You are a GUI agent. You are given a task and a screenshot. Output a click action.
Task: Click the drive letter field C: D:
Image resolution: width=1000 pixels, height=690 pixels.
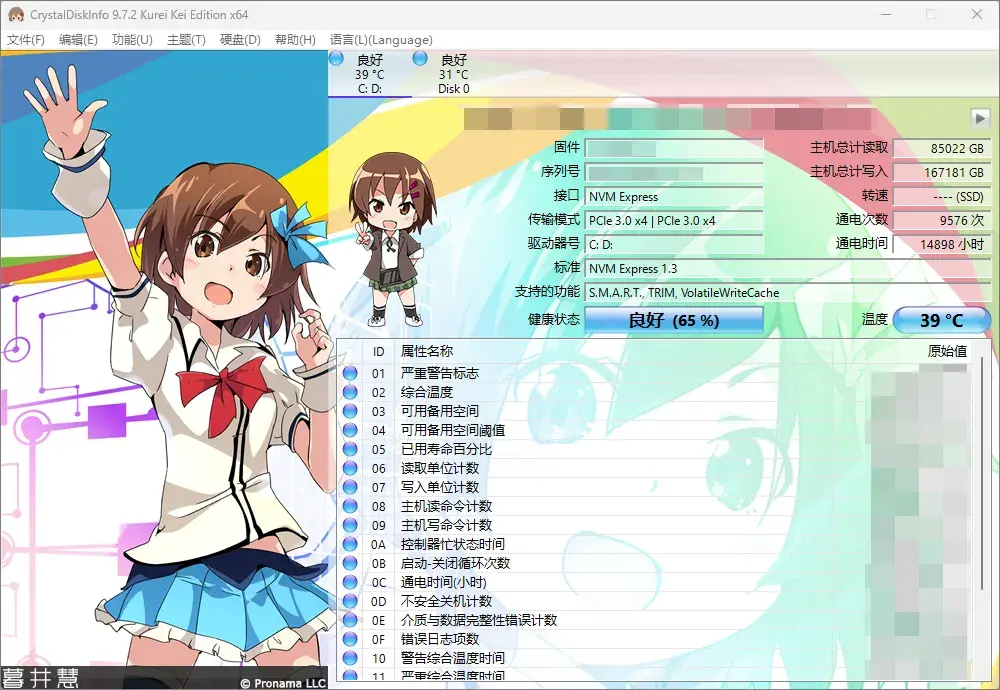coord(673,244)
